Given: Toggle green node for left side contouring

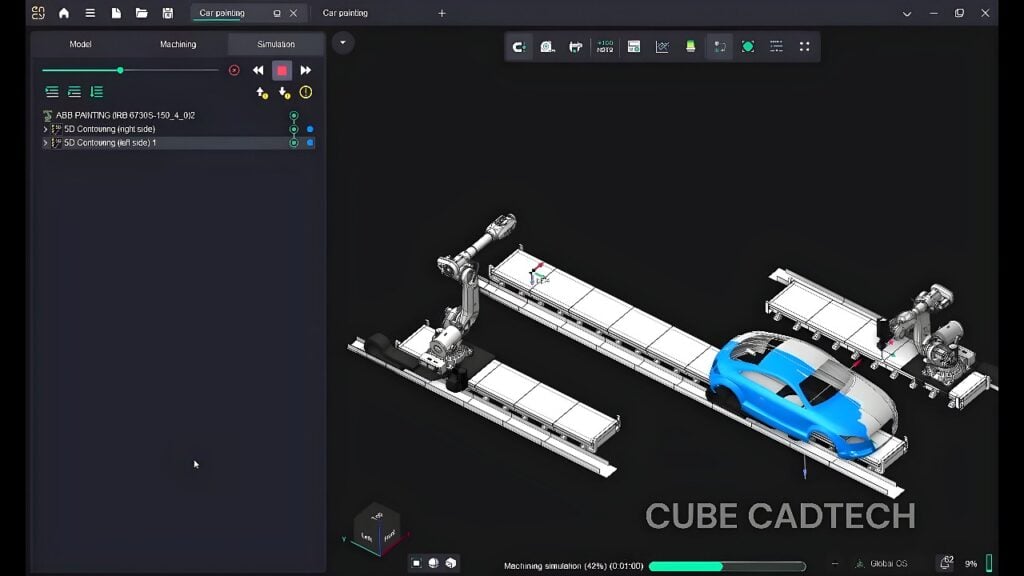Looking at the screenshot, I should coord(294,142).
